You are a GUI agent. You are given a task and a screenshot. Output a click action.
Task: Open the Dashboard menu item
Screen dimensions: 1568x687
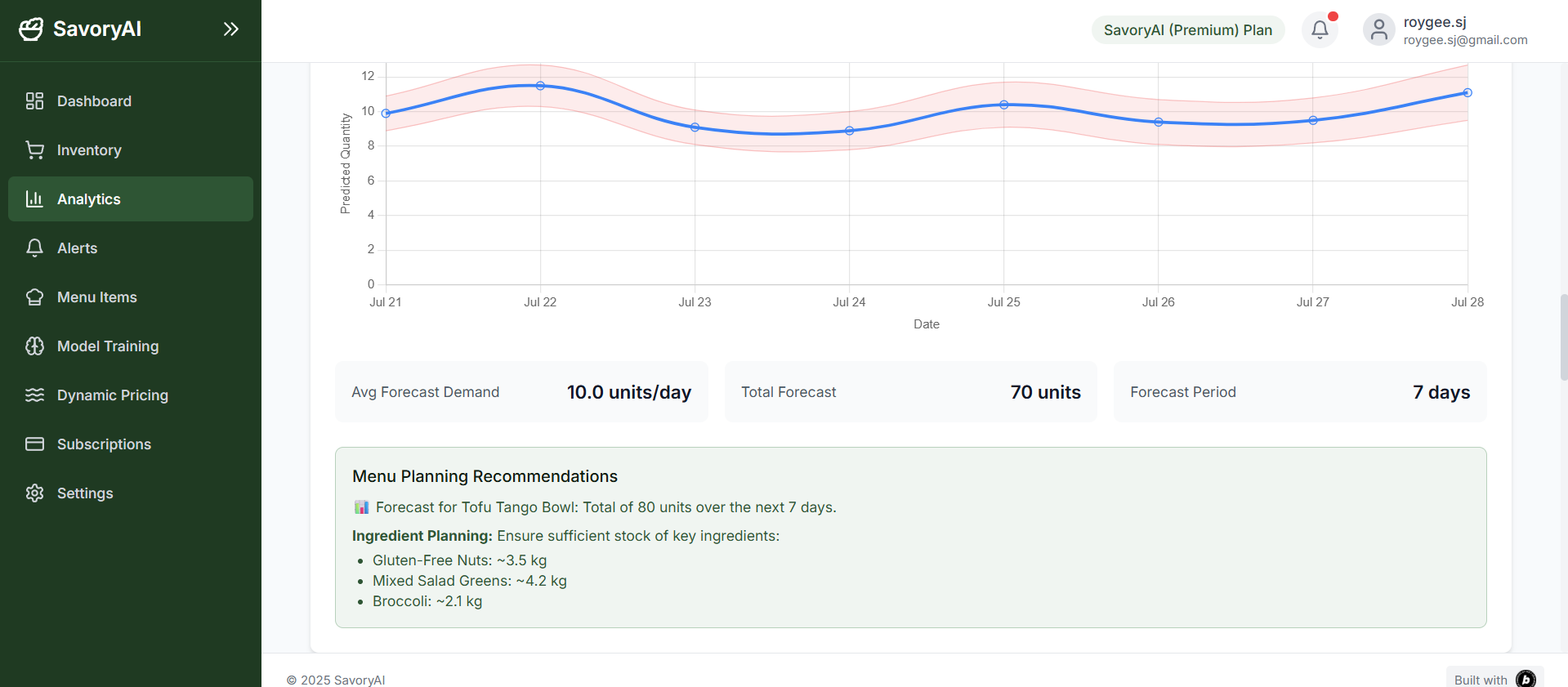(131, 101)
